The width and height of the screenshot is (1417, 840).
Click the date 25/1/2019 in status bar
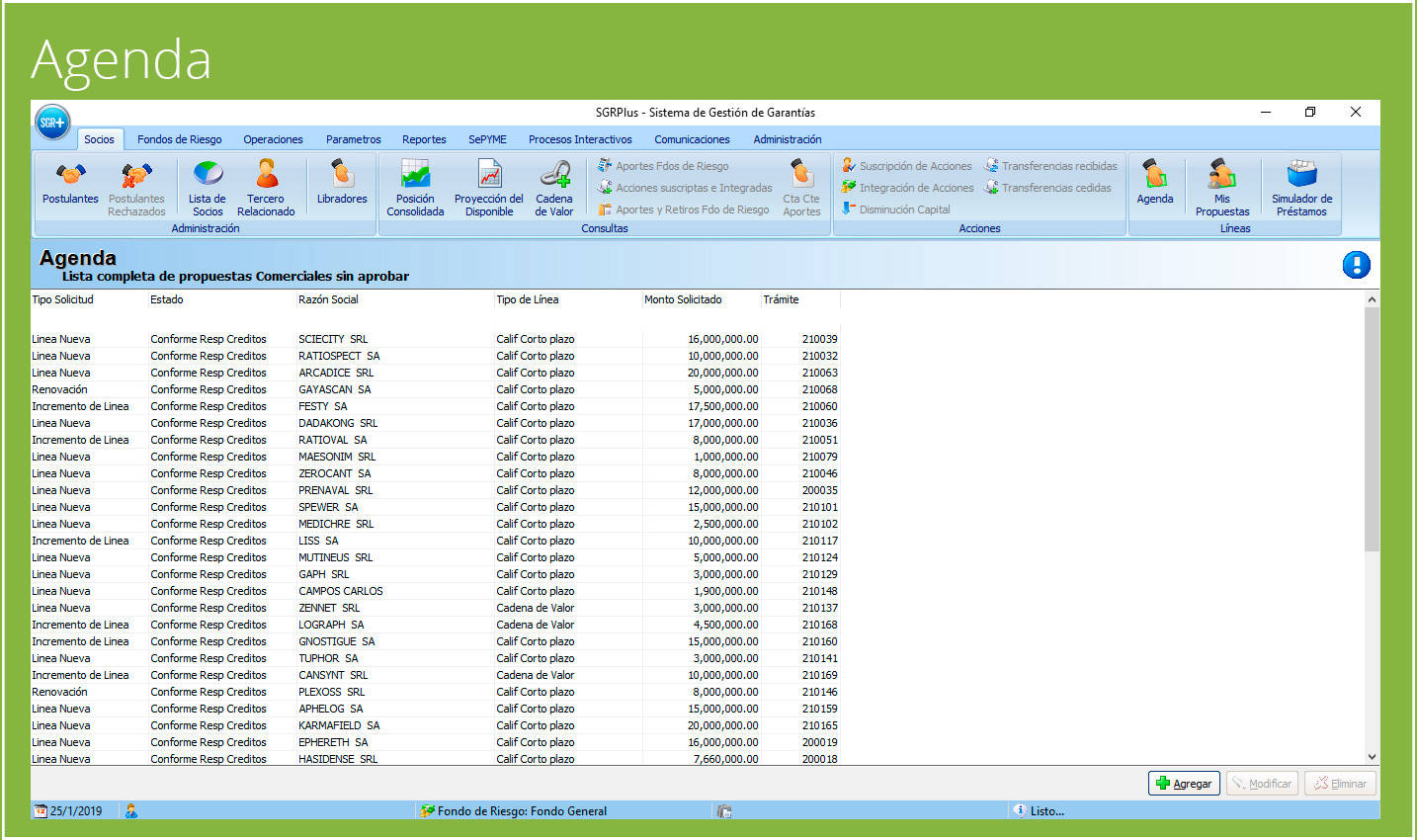[75, 811]
